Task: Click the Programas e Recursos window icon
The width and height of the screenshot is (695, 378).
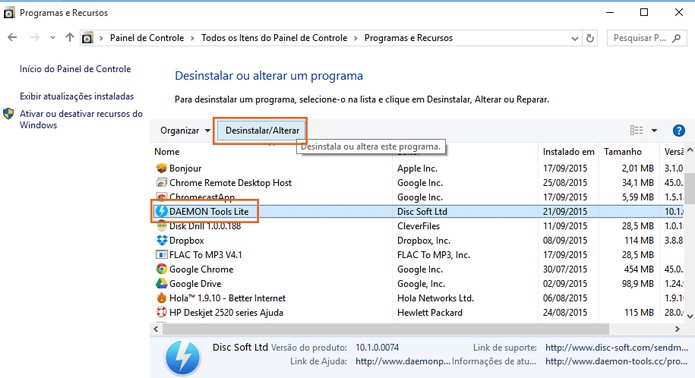Action: coord(9,13)
